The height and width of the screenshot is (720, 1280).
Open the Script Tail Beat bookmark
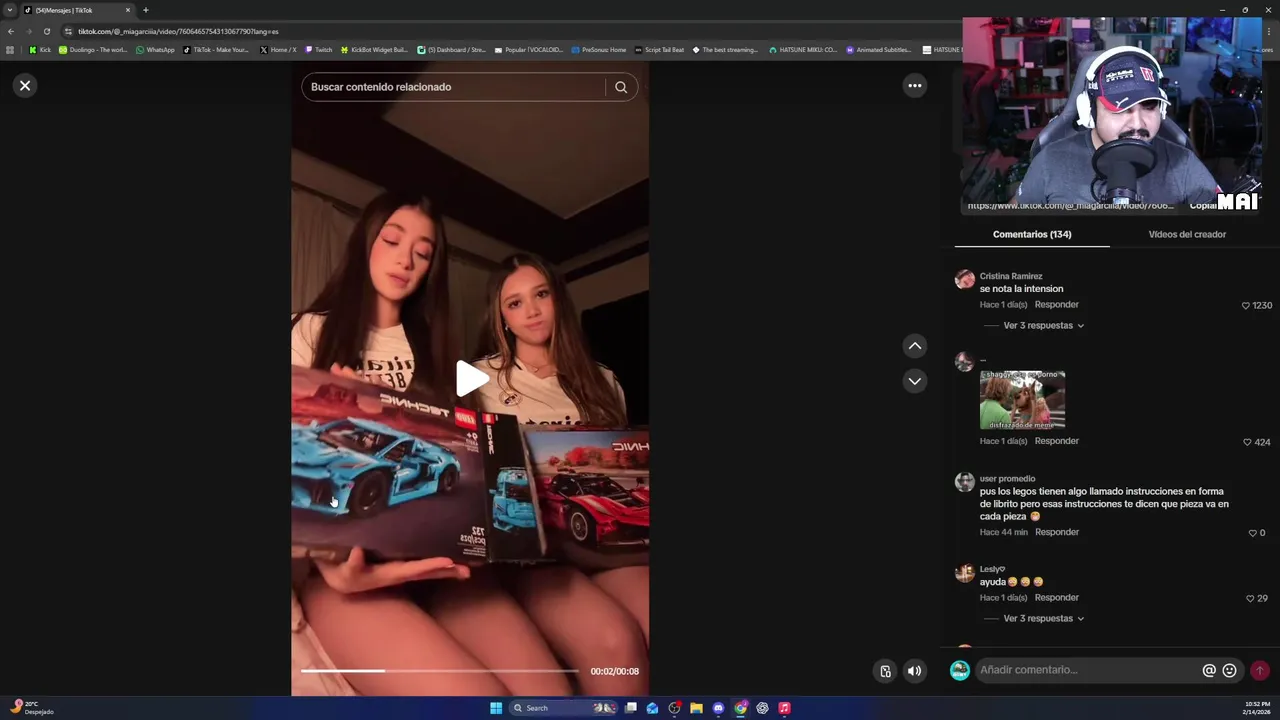pos(660,50)
